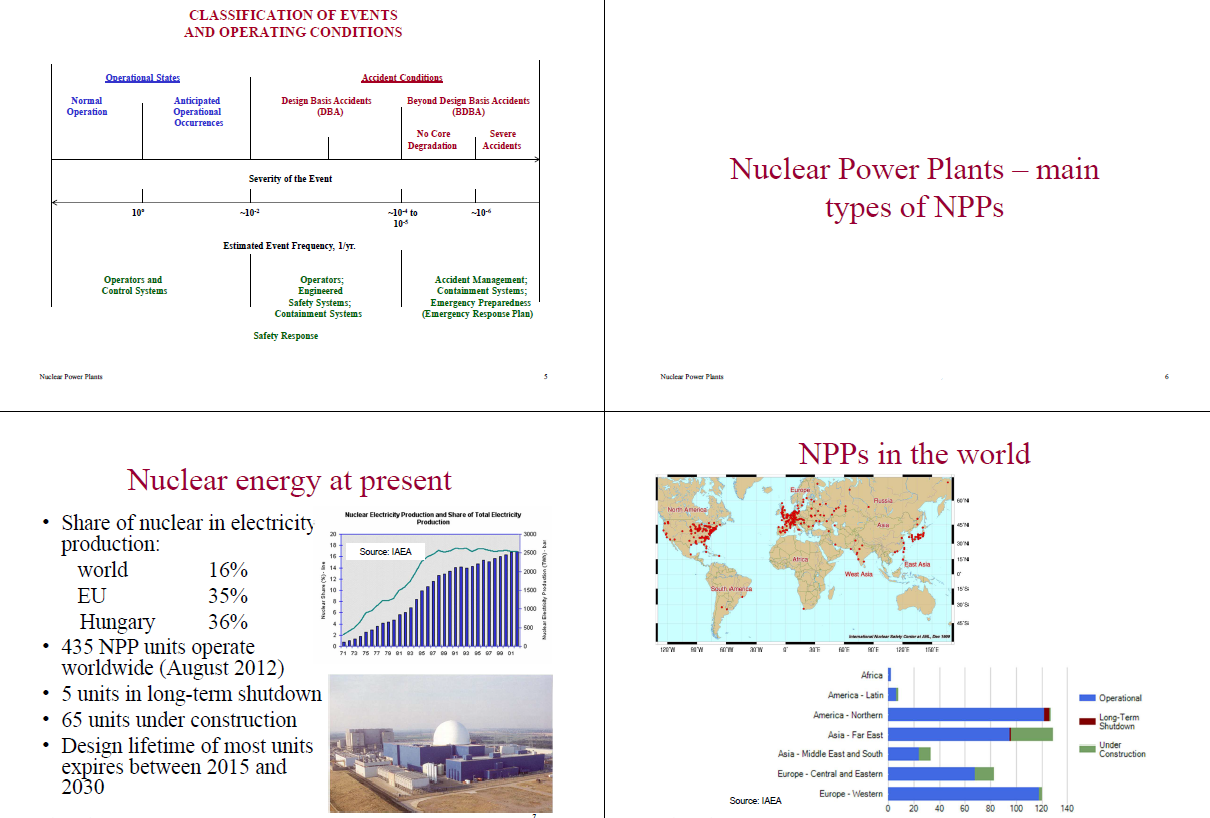Click the "South America" label on map
The image size is (1210, 818).
[731, 589]
